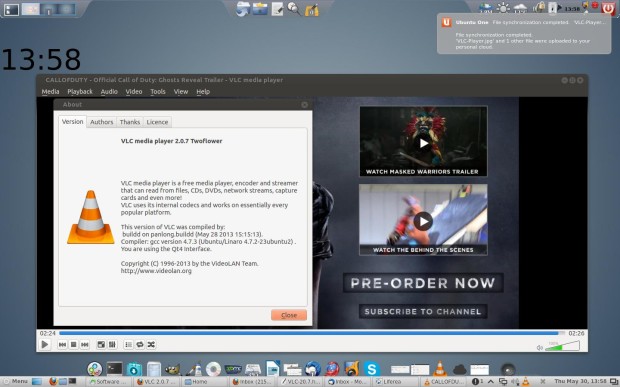Click the Ubuntu One notification popup
This screenshot has width=620, height=387.
tap(524, 34)
